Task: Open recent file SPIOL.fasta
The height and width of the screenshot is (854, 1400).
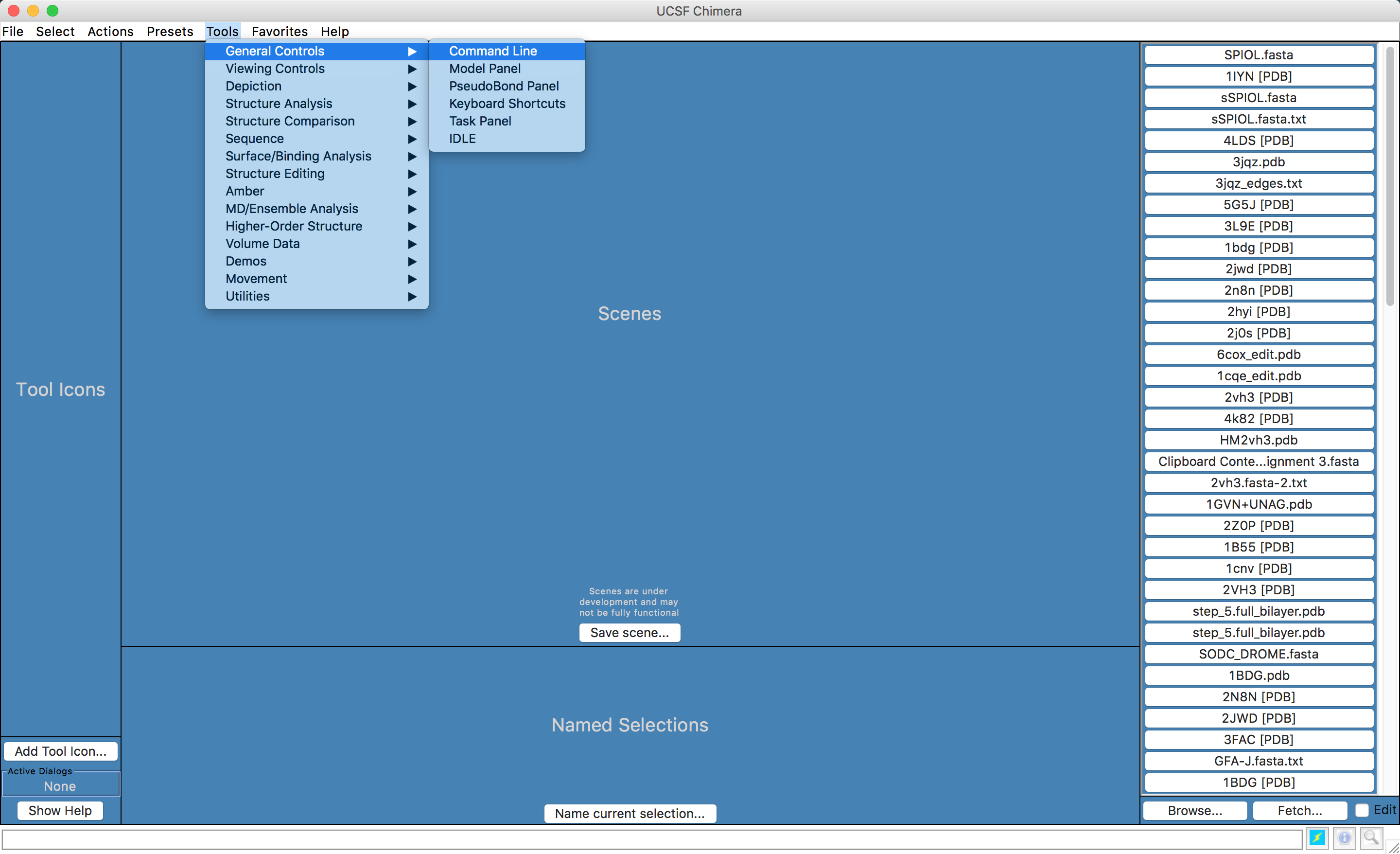Action: click(x=1259, y=54)
